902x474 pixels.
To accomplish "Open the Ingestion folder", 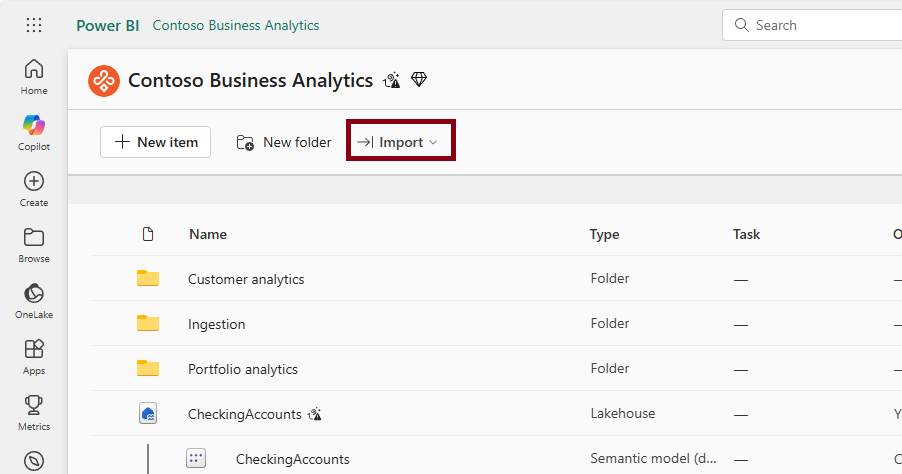I will tap(216, 324).
